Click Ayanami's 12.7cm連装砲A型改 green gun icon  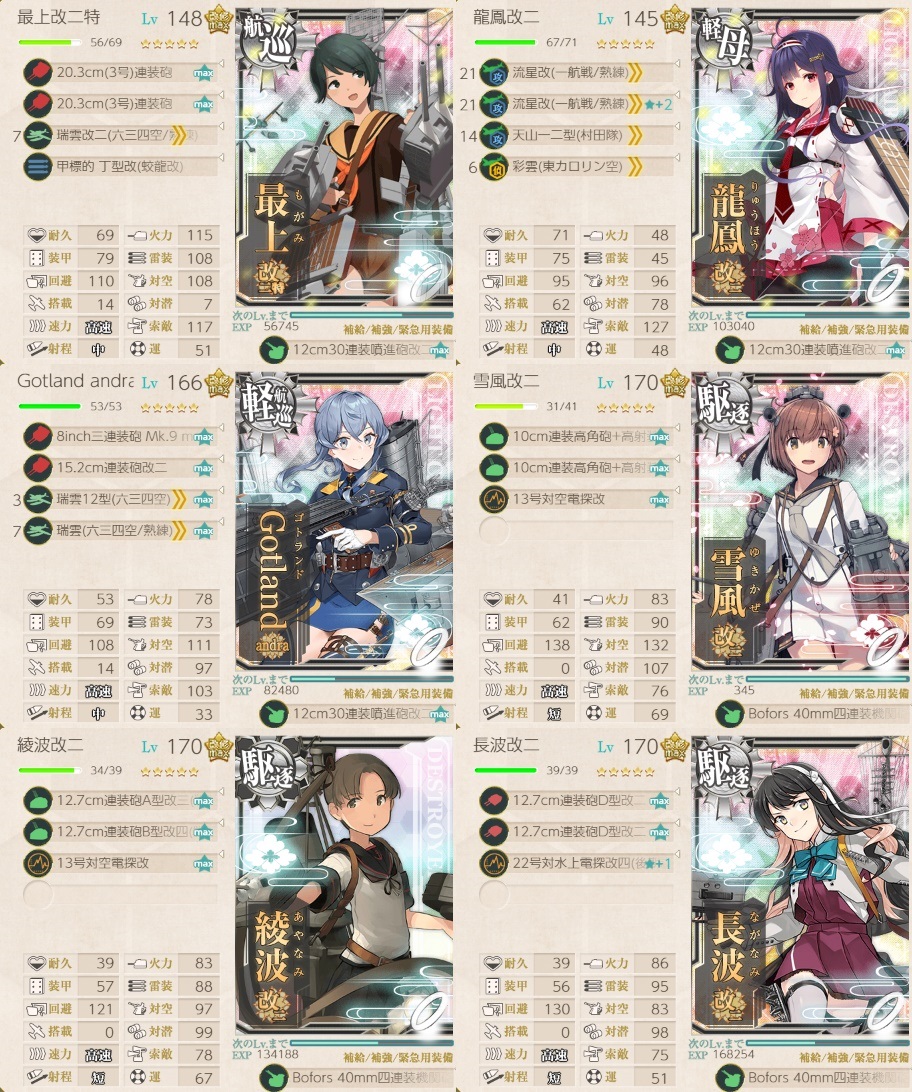tap(38, 801)
